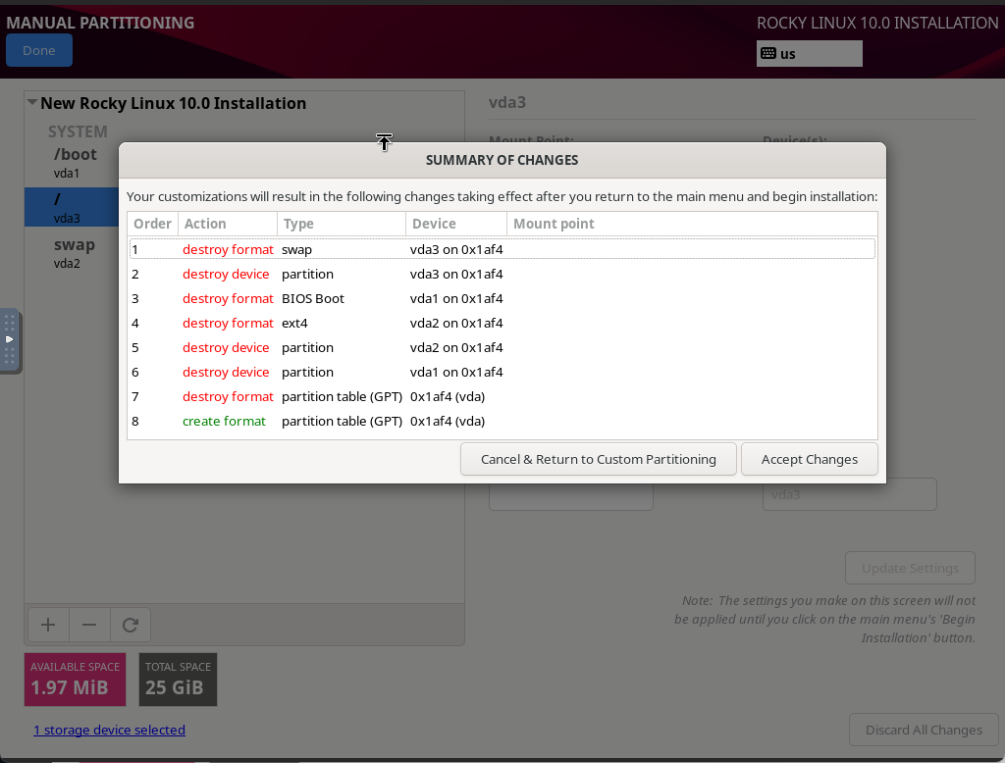
Task: Click the Done button
Action: pyautogui.click(x=39, y=51)
